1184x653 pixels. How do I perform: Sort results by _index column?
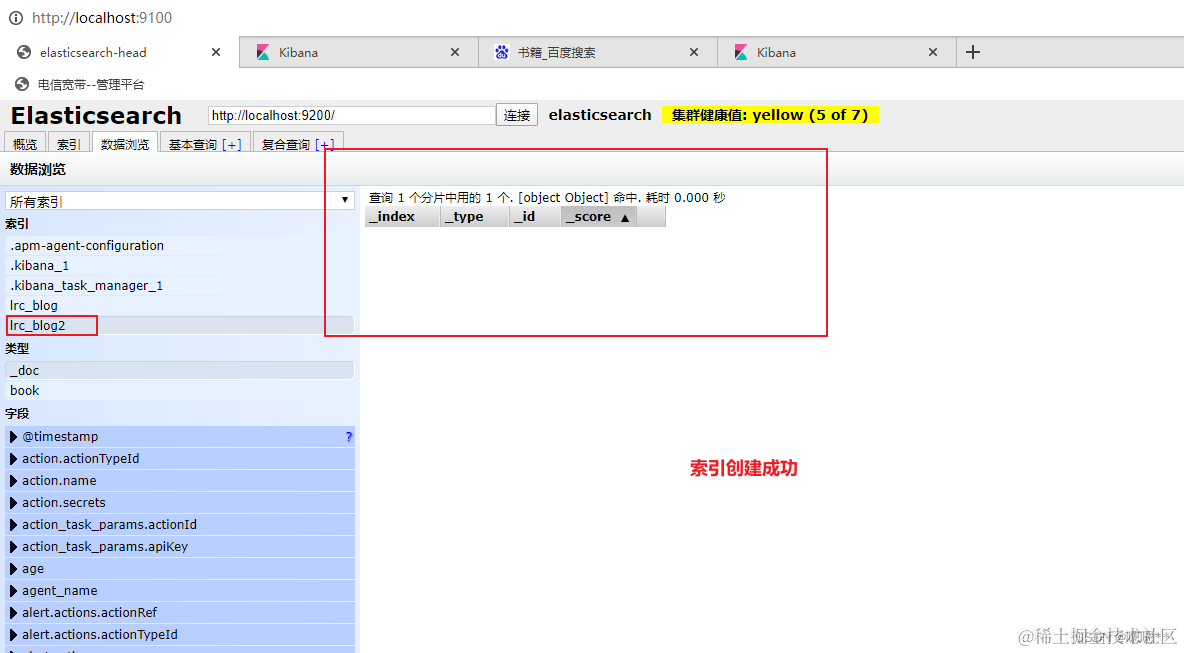402,217
